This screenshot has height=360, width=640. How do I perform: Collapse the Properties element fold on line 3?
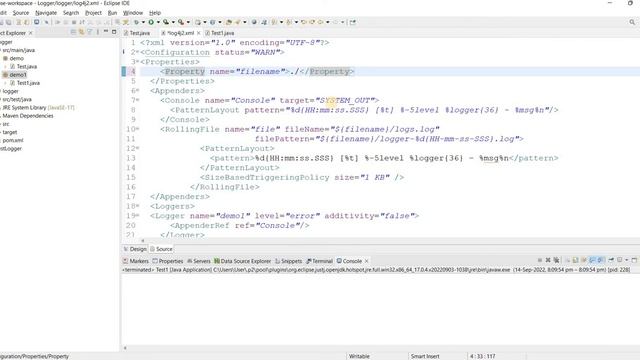(138, 62)
